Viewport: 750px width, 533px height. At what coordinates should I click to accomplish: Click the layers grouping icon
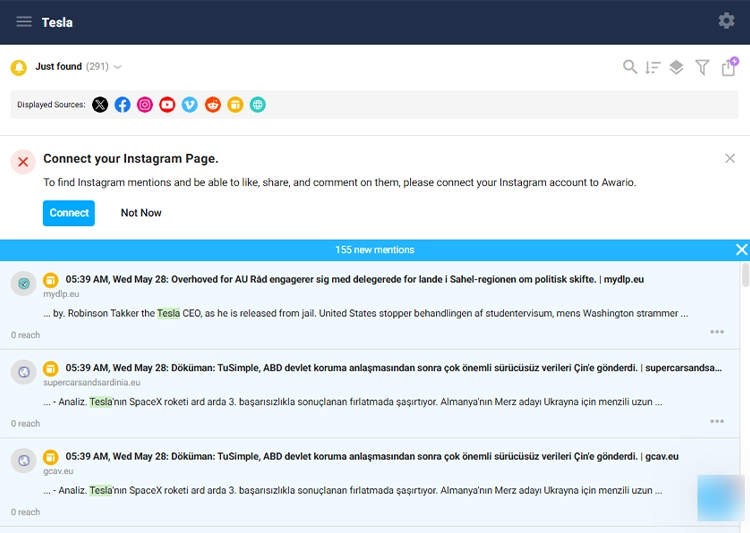pyautogui.click(x=676, y=67)
